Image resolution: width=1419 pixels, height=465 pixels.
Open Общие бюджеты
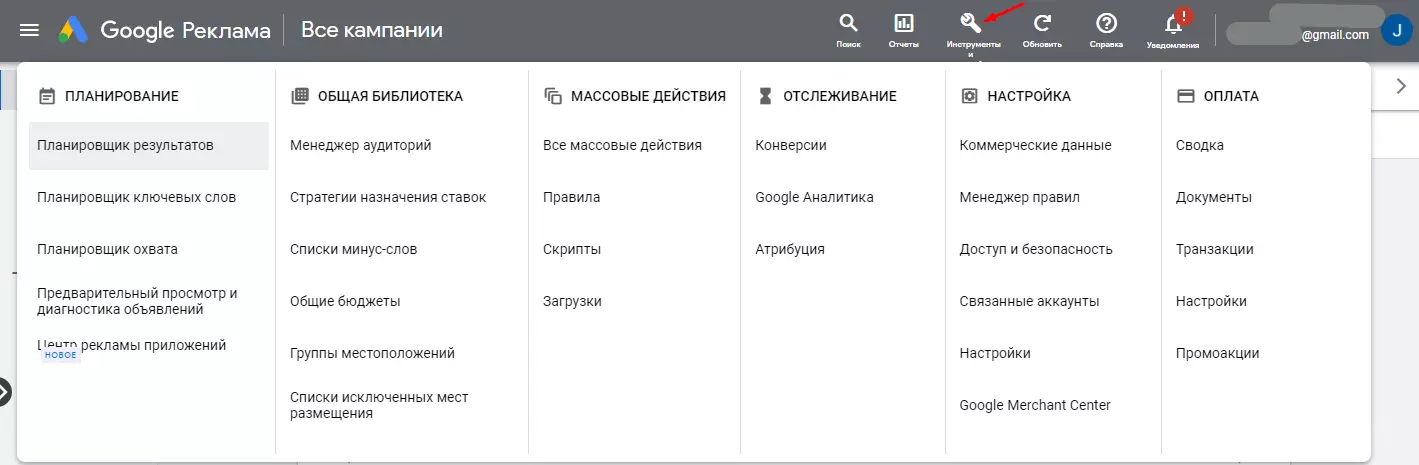coord(345,301)
